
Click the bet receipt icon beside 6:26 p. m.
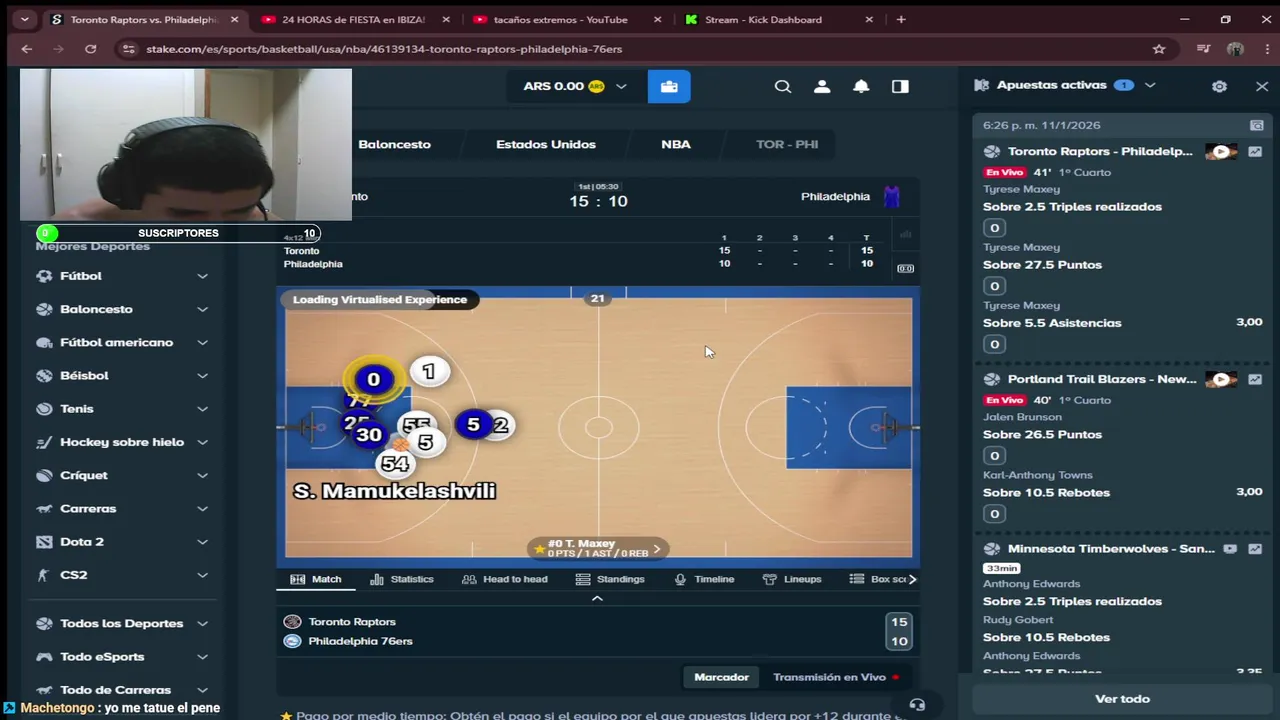click(1256, 125)
